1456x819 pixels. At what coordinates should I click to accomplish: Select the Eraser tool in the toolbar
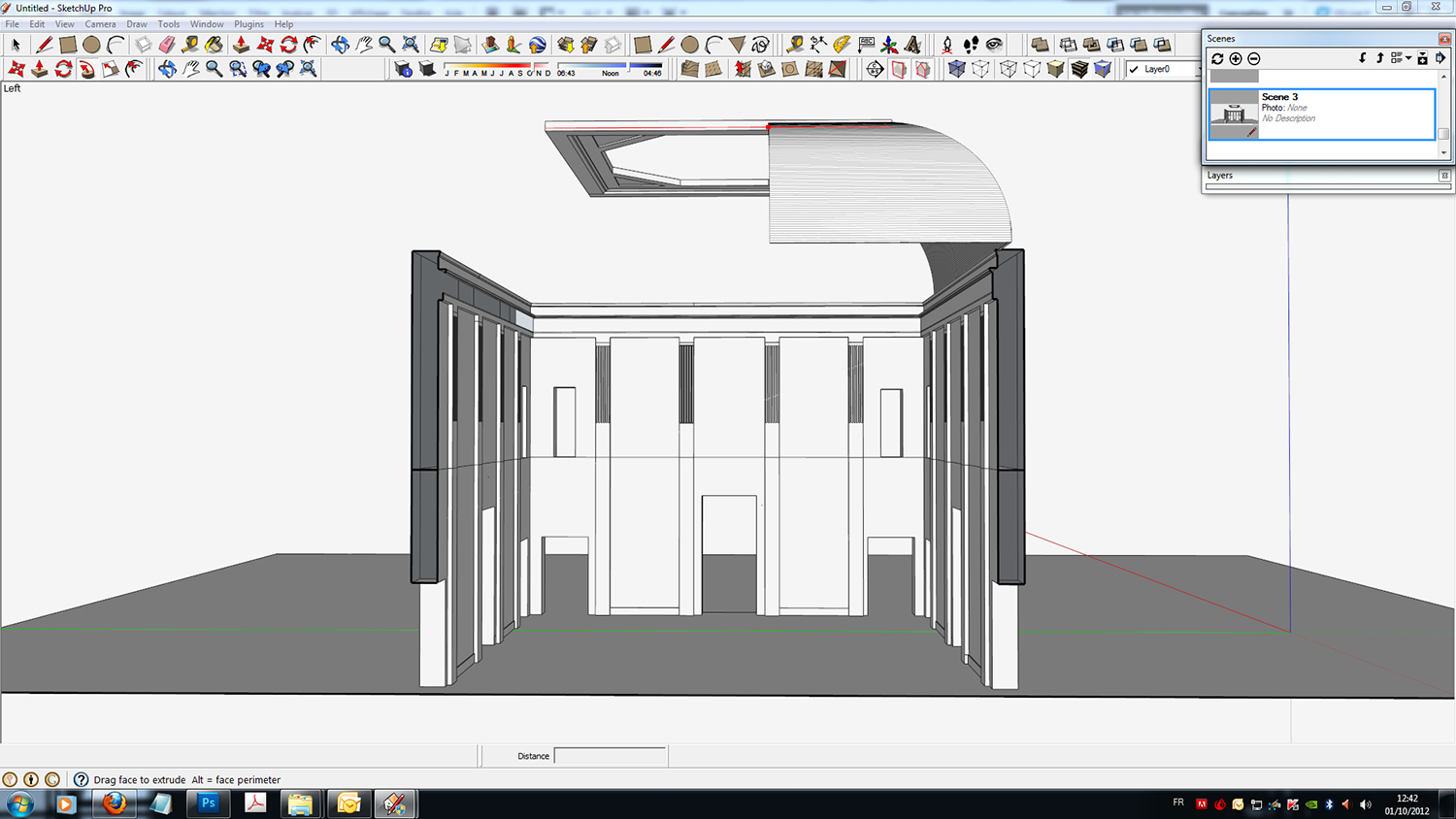[167, 45]
